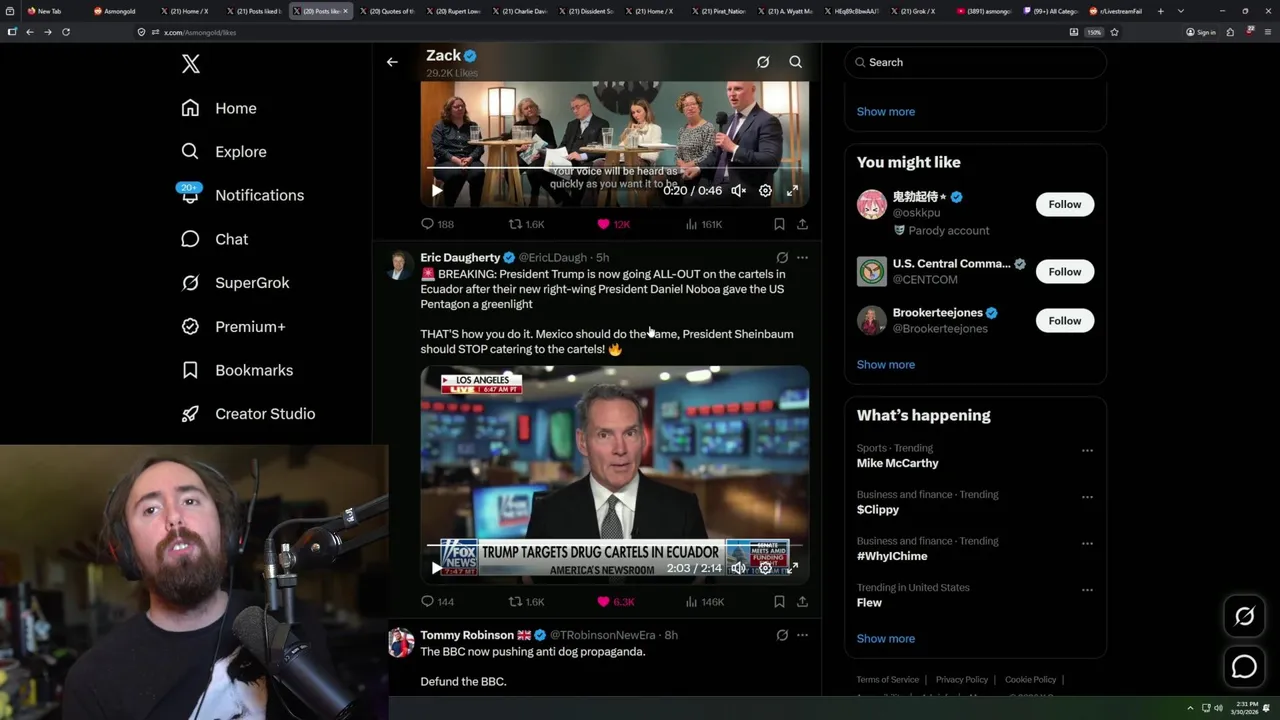Viewport: 1280px width, 720px height.
Task: Click Grok icon on Eric Daugherty post
Action: [782, 257]
